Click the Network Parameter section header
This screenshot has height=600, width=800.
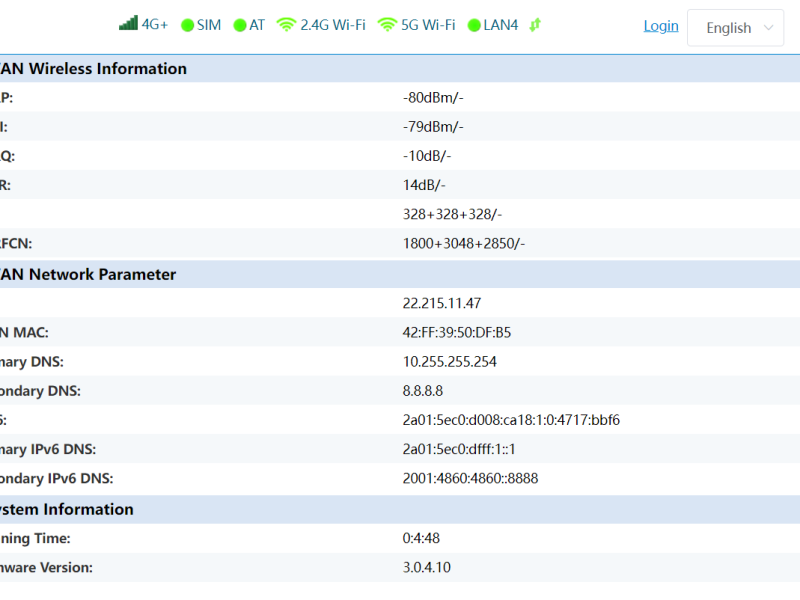click(x=88, y=274)
